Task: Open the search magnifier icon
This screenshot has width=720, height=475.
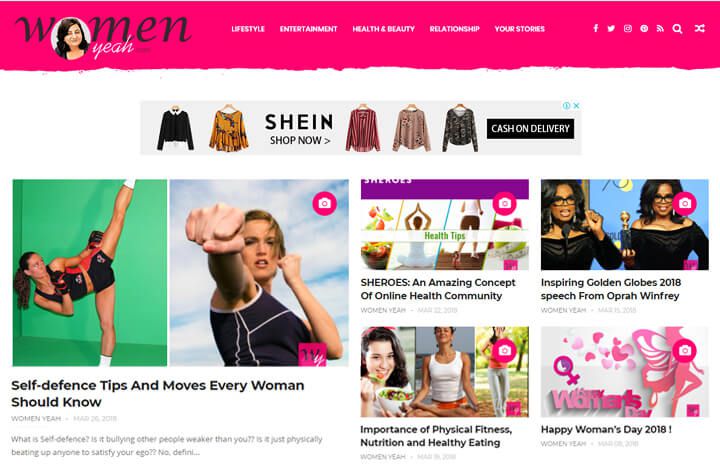Action: click(x=677, y=28)
